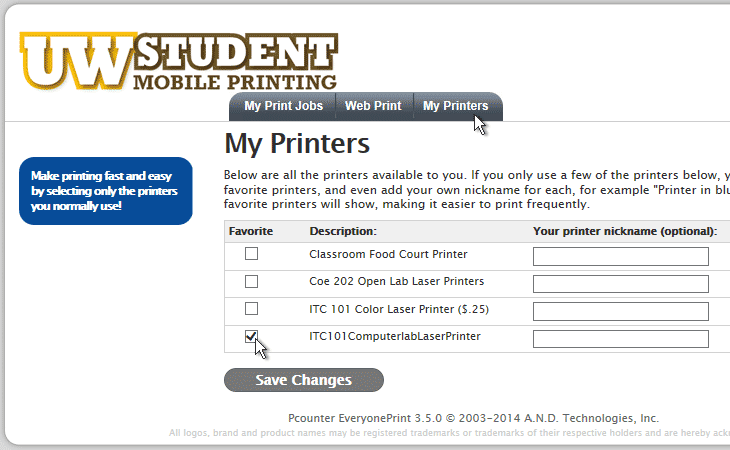Open the My Print Jobs tab
This screenshot has width=730, height=450.
tap(283, 106)
